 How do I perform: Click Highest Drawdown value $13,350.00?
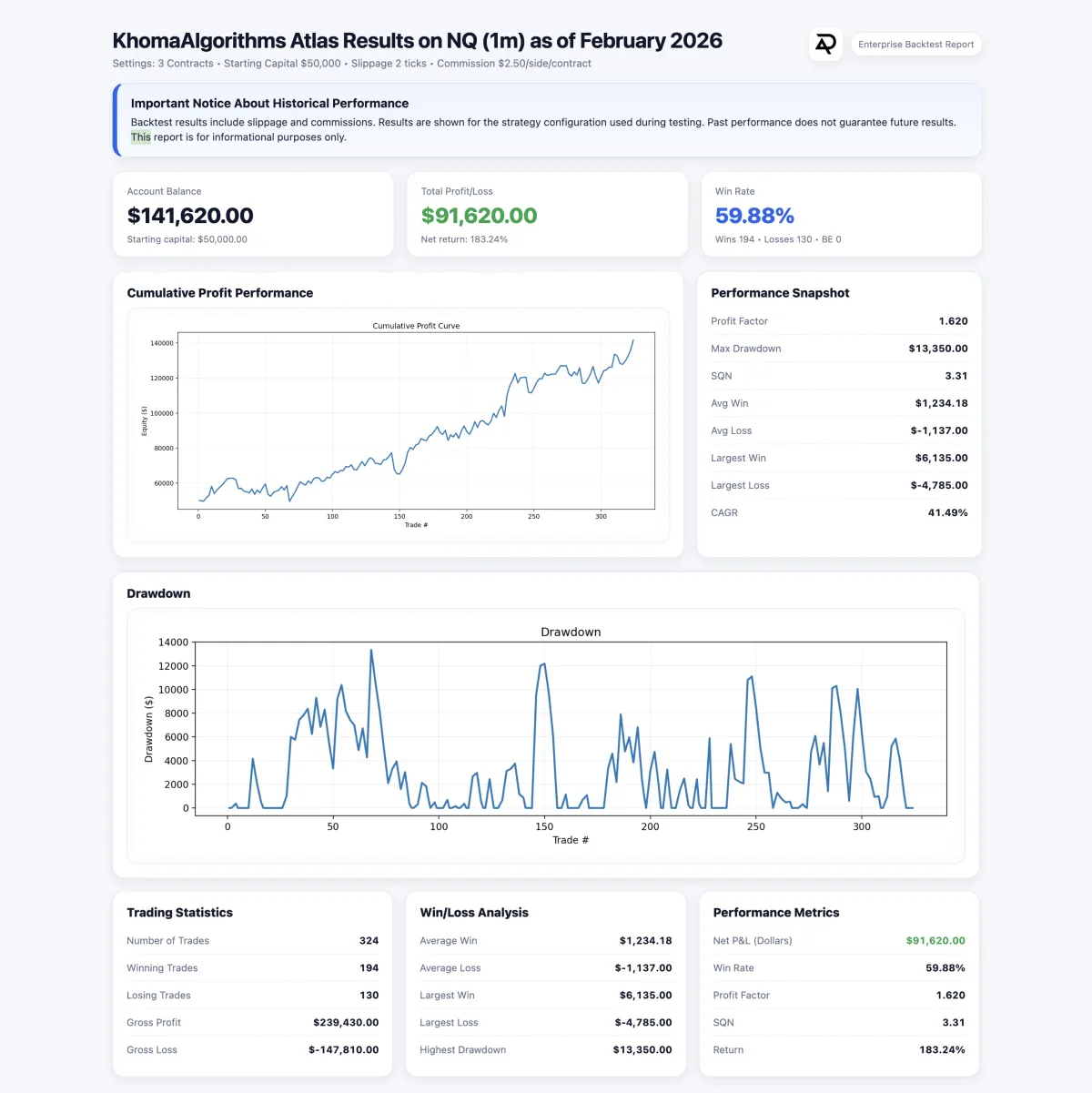(642, 1050)
